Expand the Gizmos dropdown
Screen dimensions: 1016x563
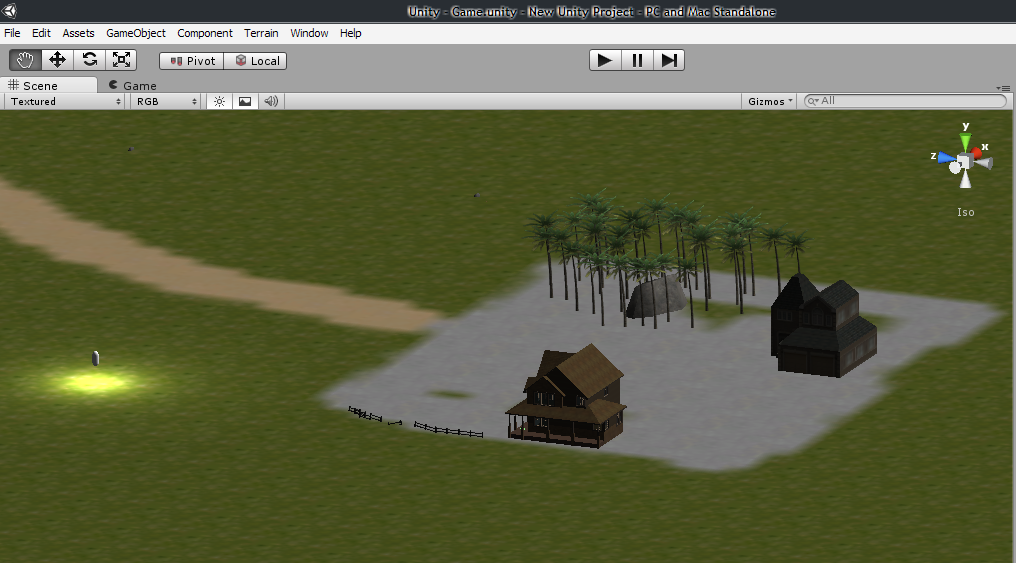[770, 101]
